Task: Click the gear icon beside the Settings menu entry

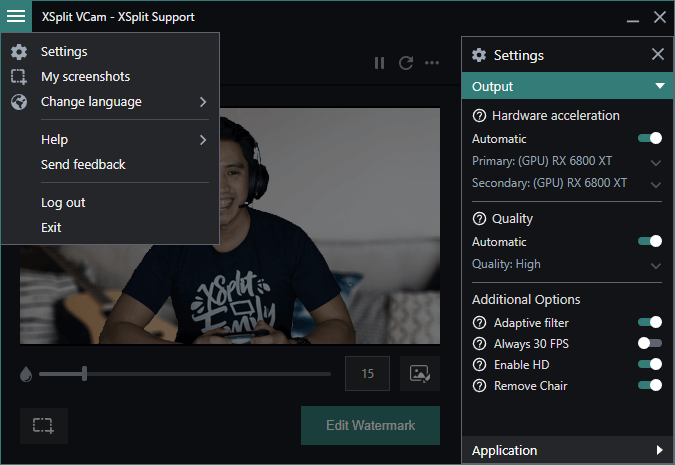Action: pyautogui.click(x=19, y=52)
